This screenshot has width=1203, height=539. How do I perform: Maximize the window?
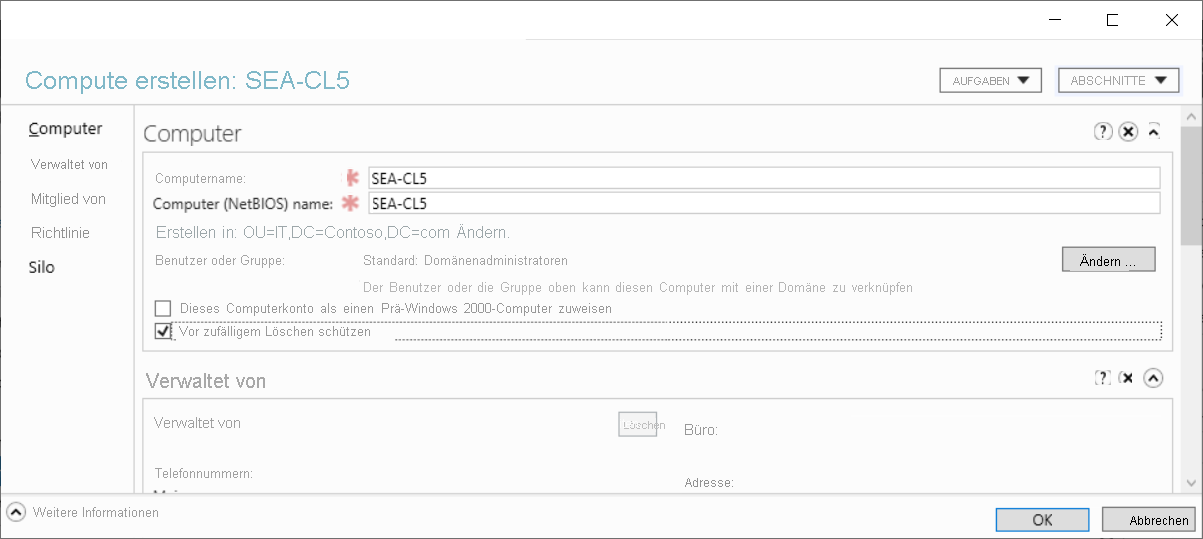coord(1112,20)
